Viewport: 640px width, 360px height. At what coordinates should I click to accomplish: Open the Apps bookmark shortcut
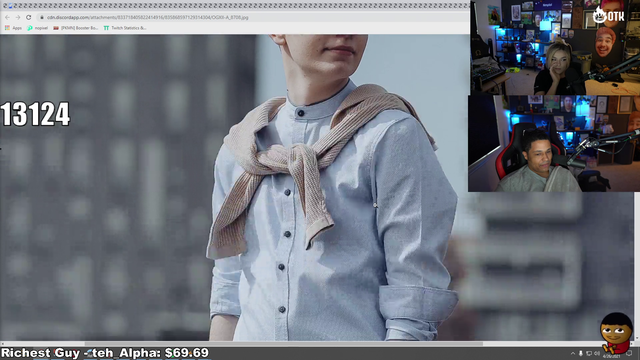pos(13,28)
